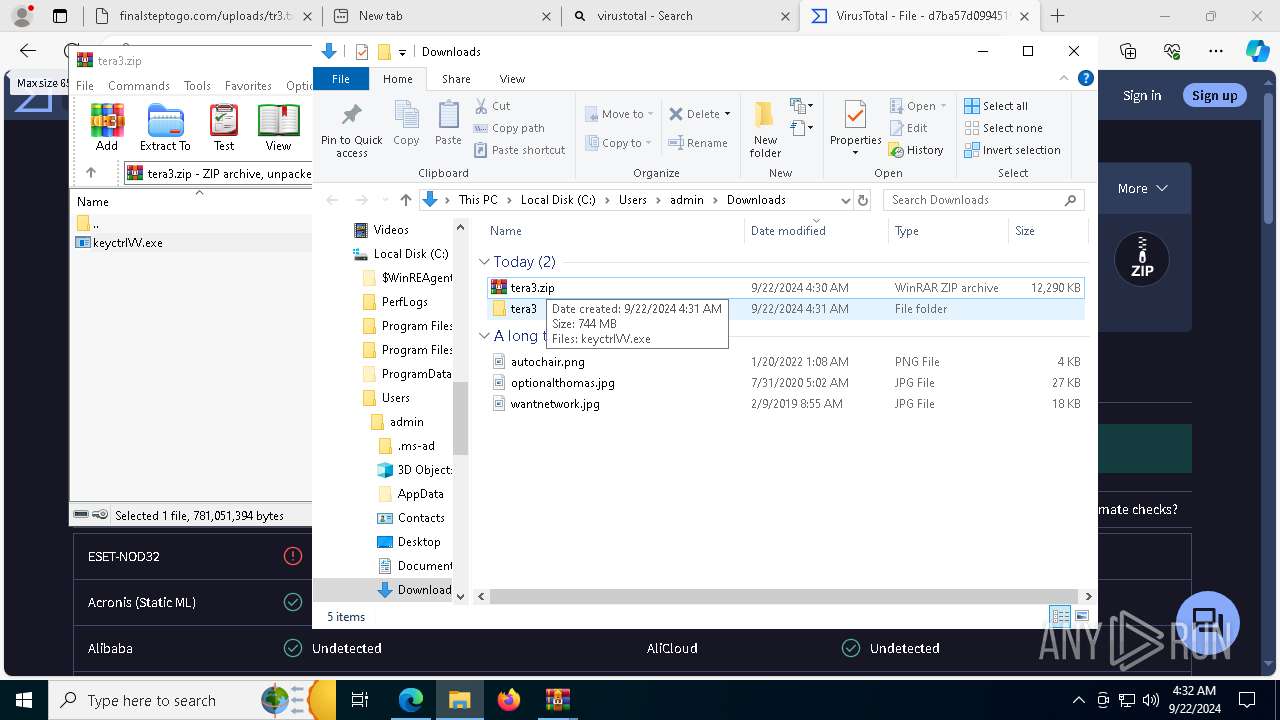Click Copy path in ribbon
Screen dimensions: 1280x720
click(509, 128)
